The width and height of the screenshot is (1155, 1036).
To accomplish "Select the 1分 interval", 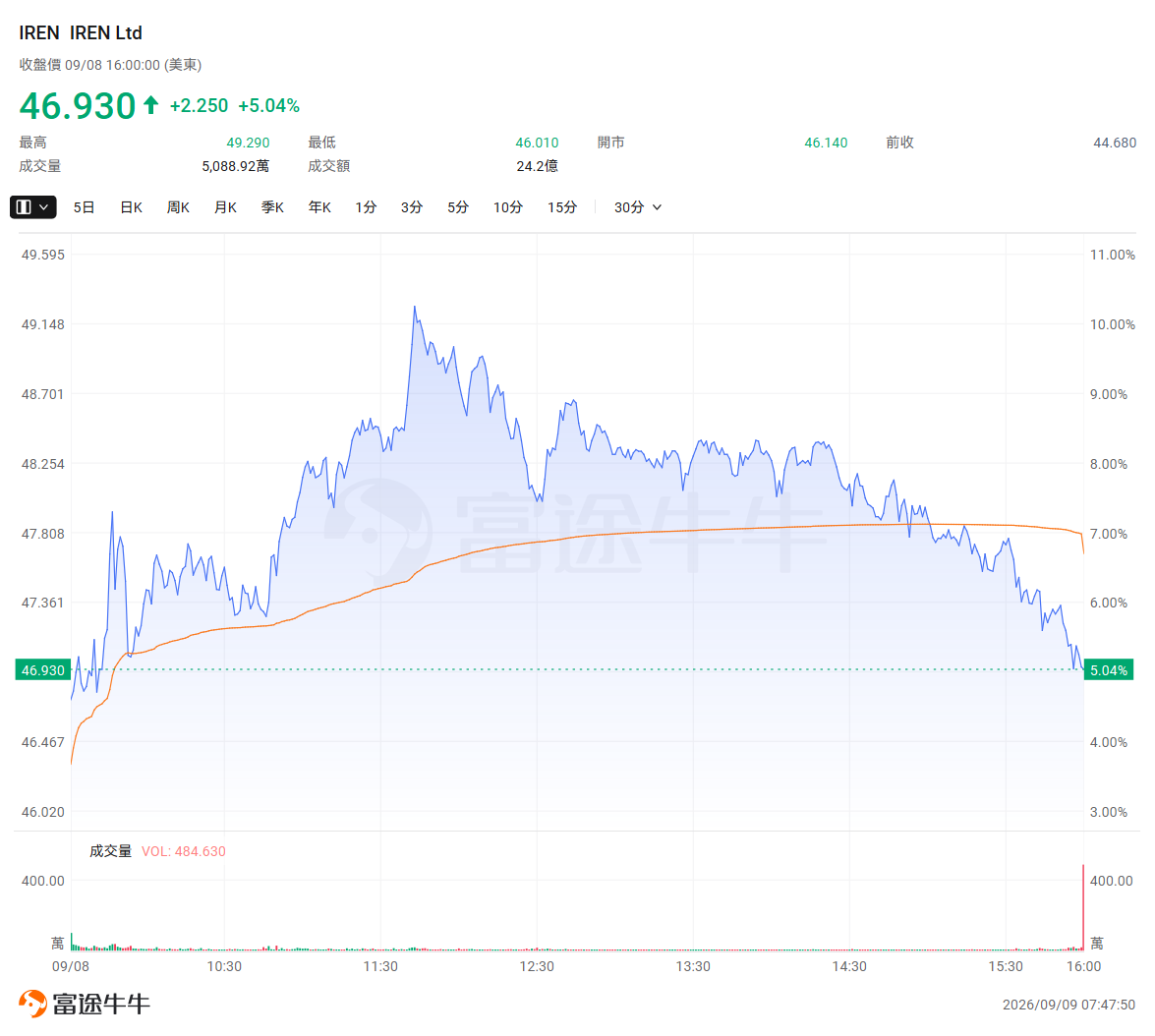I will point(366,207).
